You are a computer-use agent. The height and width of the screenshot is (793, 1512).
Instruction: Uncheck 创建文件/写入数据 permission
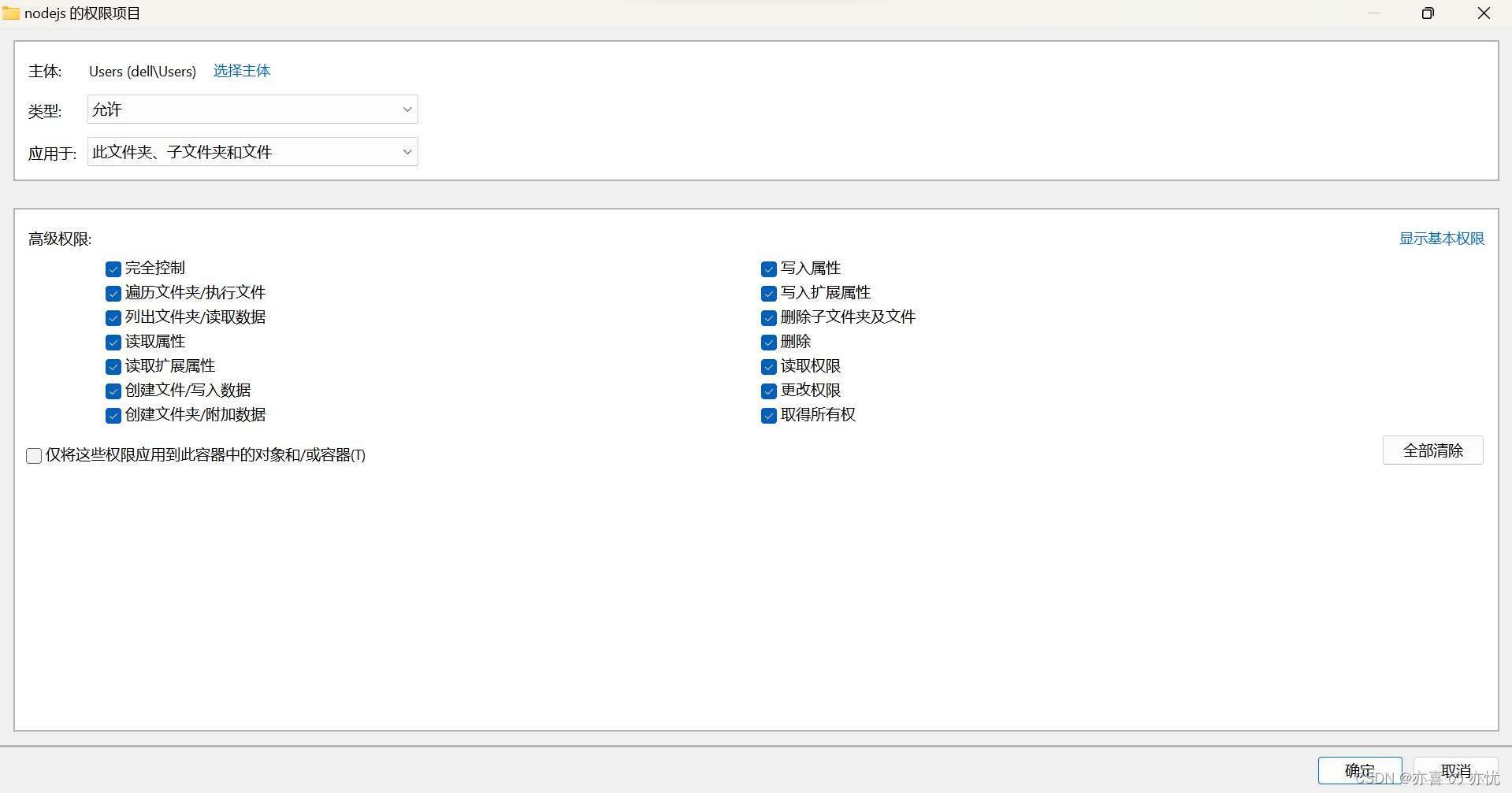tap(113, 391)
